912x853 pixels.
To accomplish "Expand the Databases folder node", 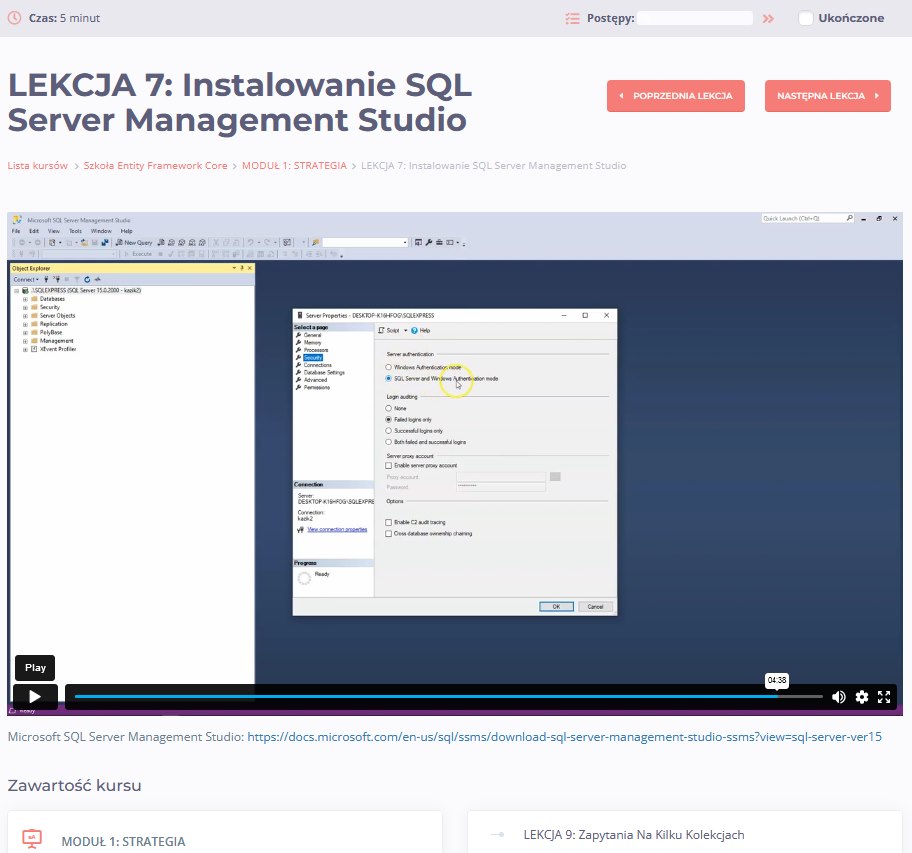I will coord(25,299).
